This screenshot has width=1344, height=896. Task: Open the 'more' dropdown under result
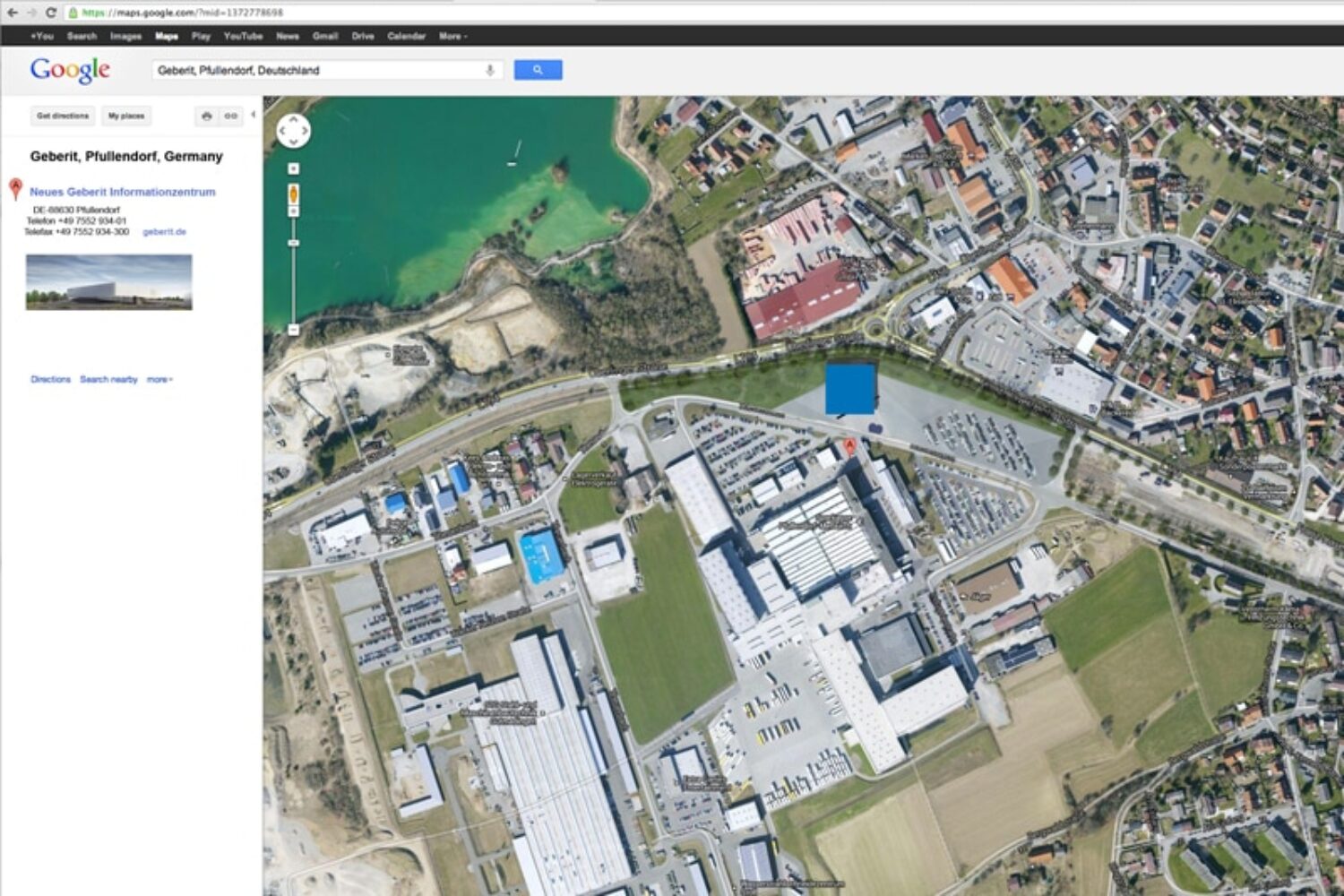159,380
